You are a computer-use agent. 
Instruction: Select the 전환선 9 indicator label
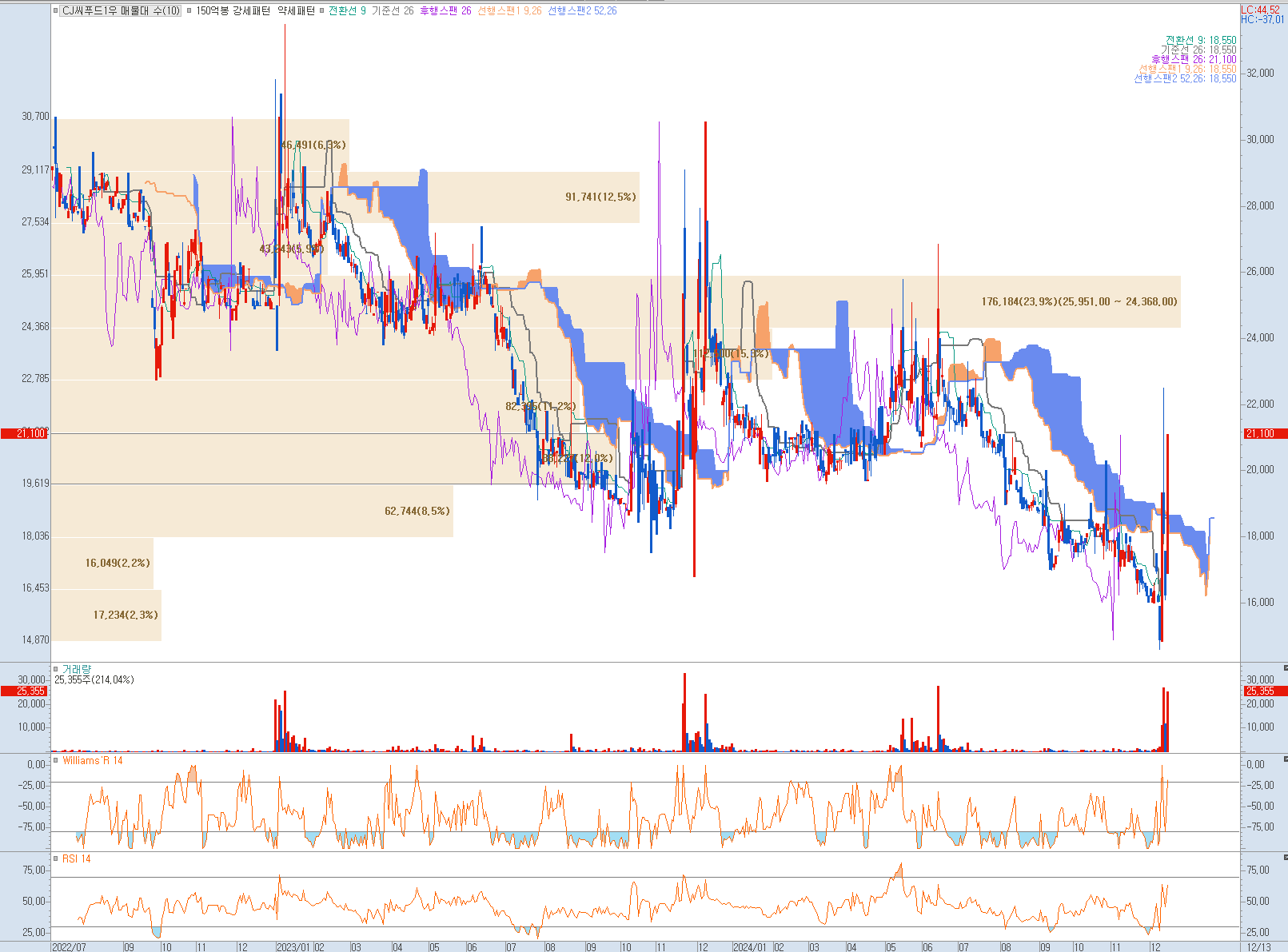point(347,11)
